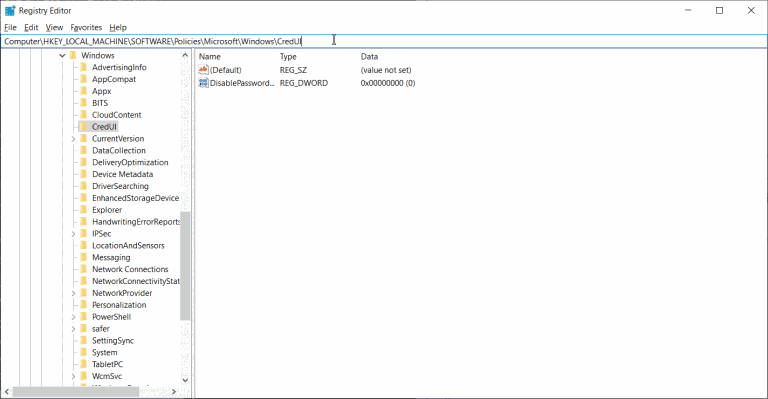This screenshot has height=399, width=768.
Task: Open the File menu
Action: 10,27
